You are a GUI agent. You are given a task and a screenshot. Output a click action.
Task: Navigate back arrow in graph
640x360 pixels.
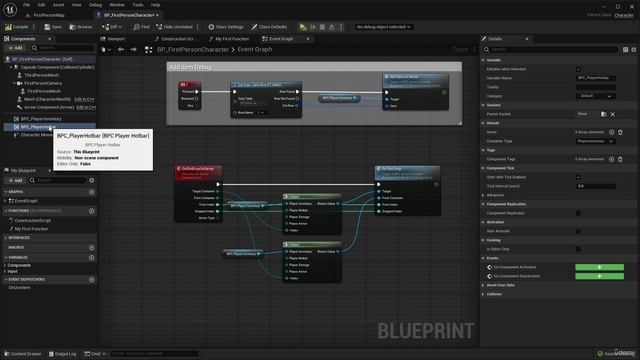click(121, 49)
